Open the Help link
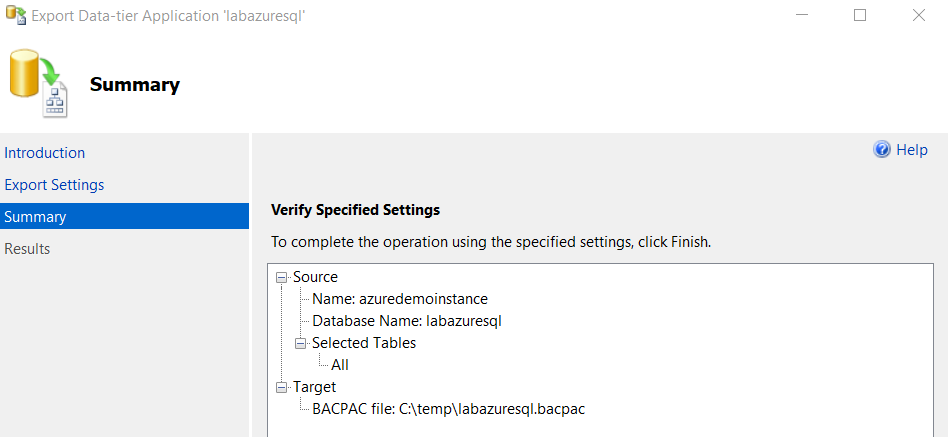This screenshot has height=437, width=948. tap(911, 150)
